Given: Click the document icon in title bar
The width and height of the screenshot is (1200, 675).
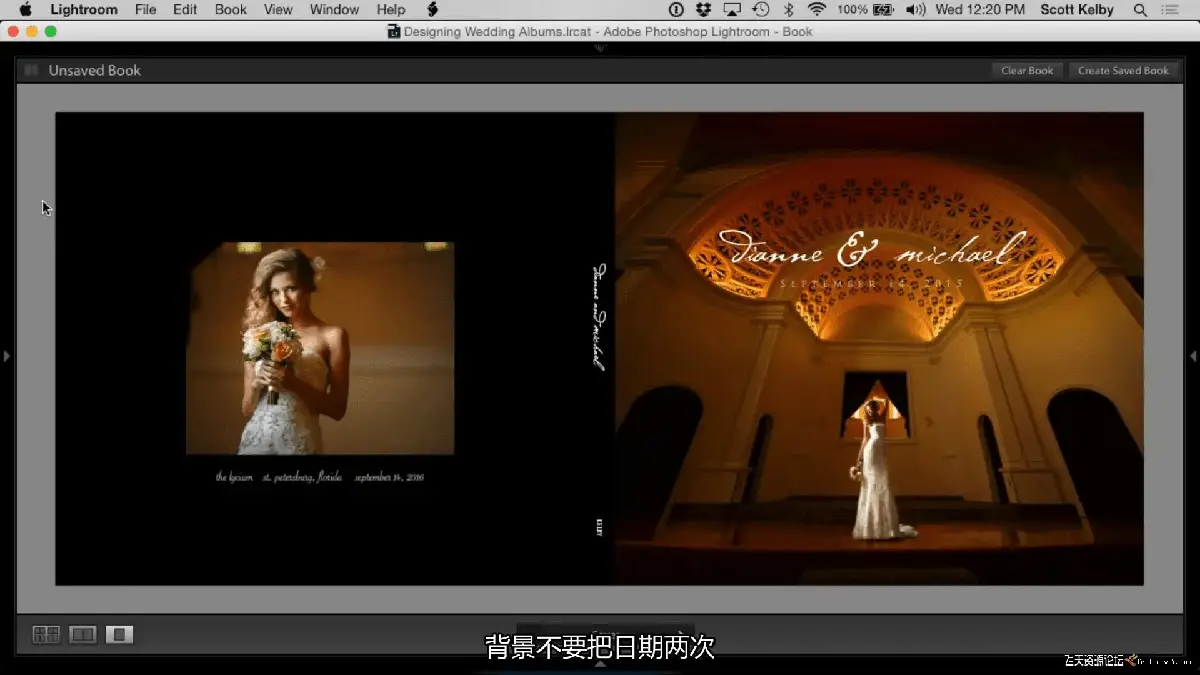Looking at the screenshot, I should [394, 32].
